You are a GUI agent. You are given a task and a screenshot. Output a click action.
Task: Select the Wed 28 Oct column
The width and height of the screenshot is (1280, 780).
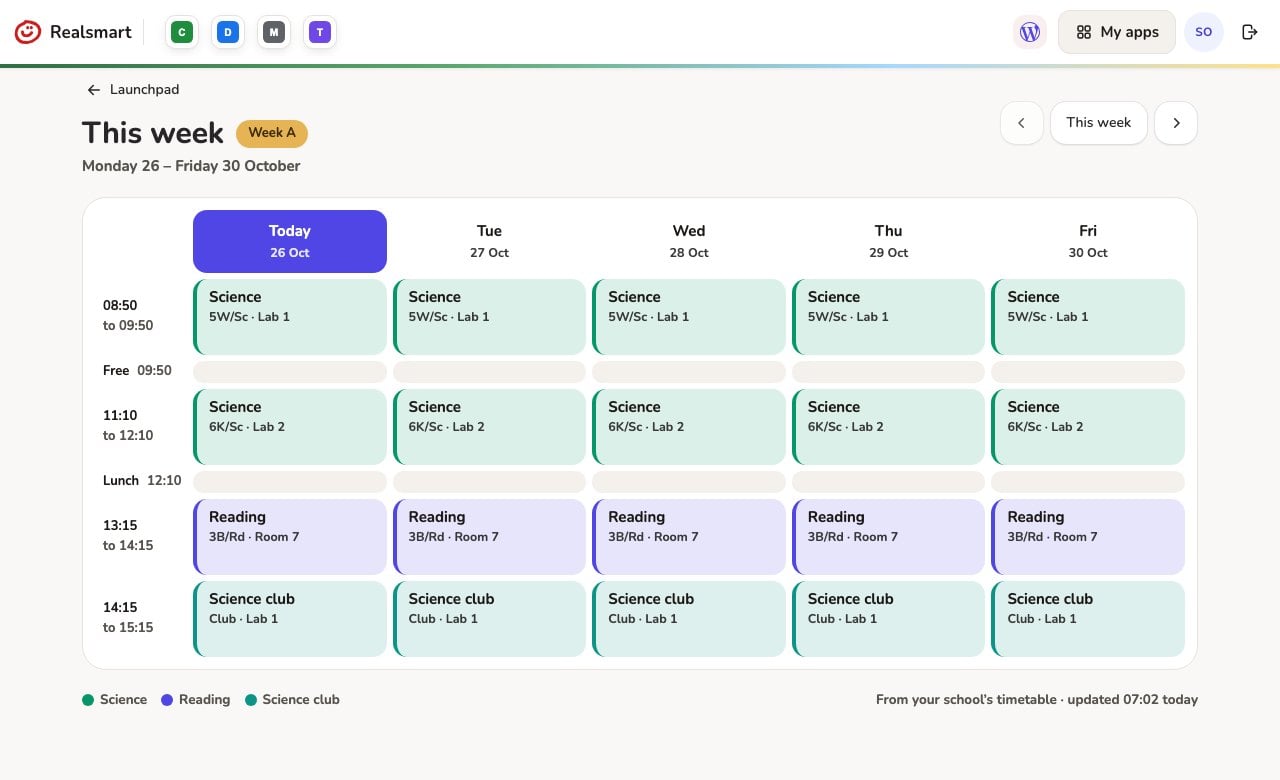pos(689,241)
